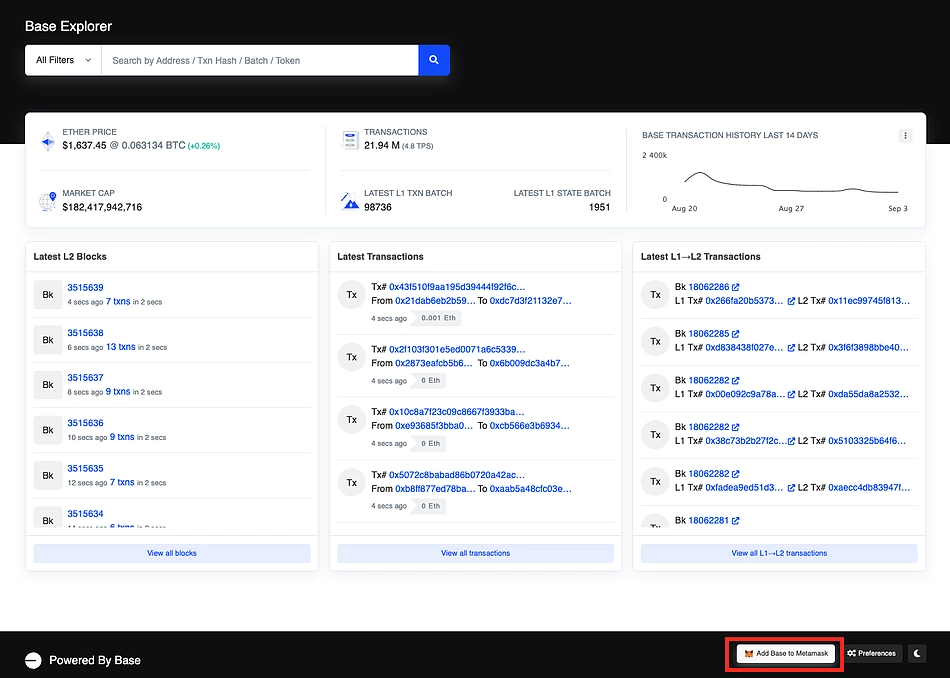Open block 3515639
Image resolution: width=950 pixels, height=678 pixels.
point(85,288)
